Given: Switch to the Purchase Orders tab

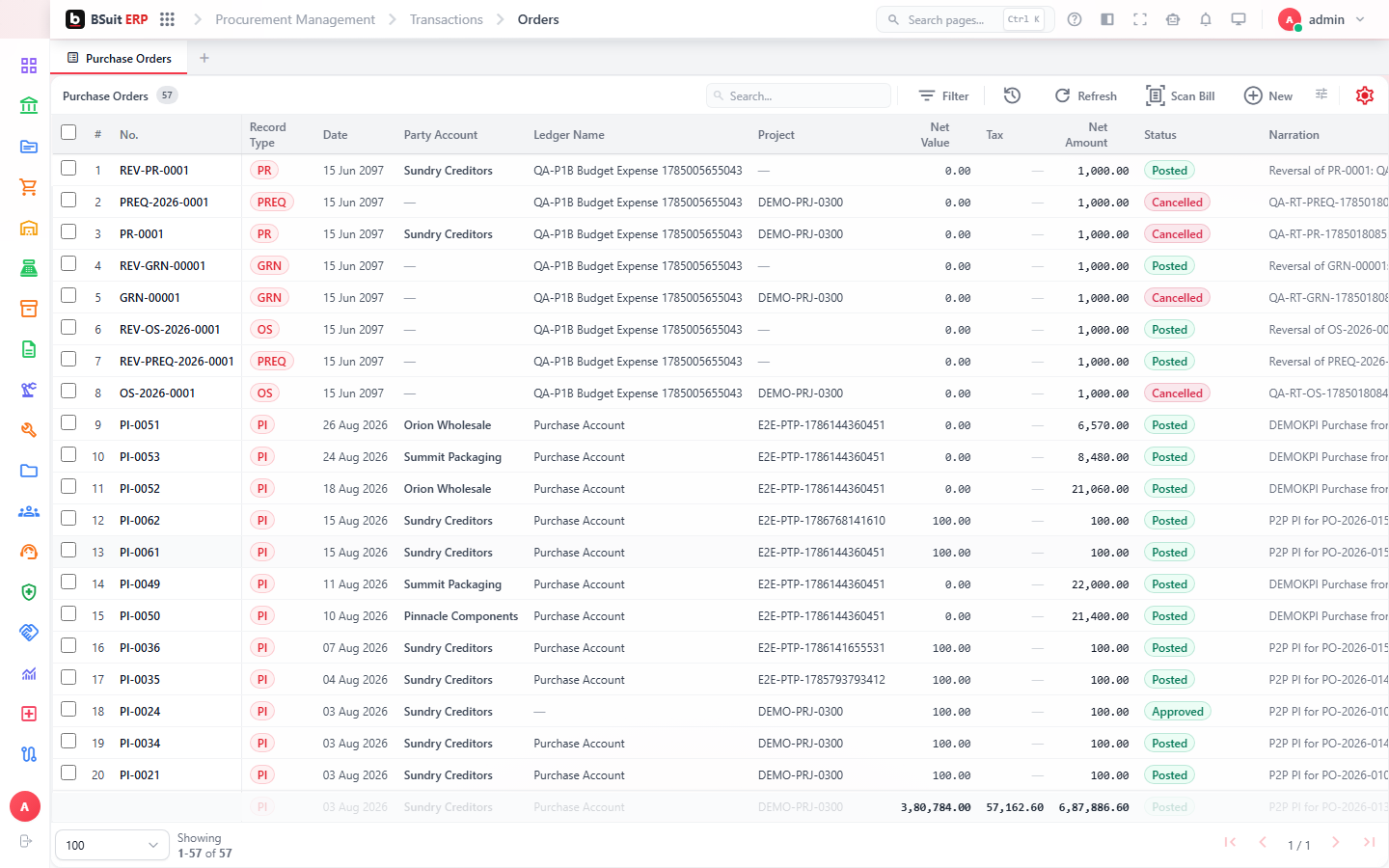Looking at the screenshot, I should click(120, 58).
